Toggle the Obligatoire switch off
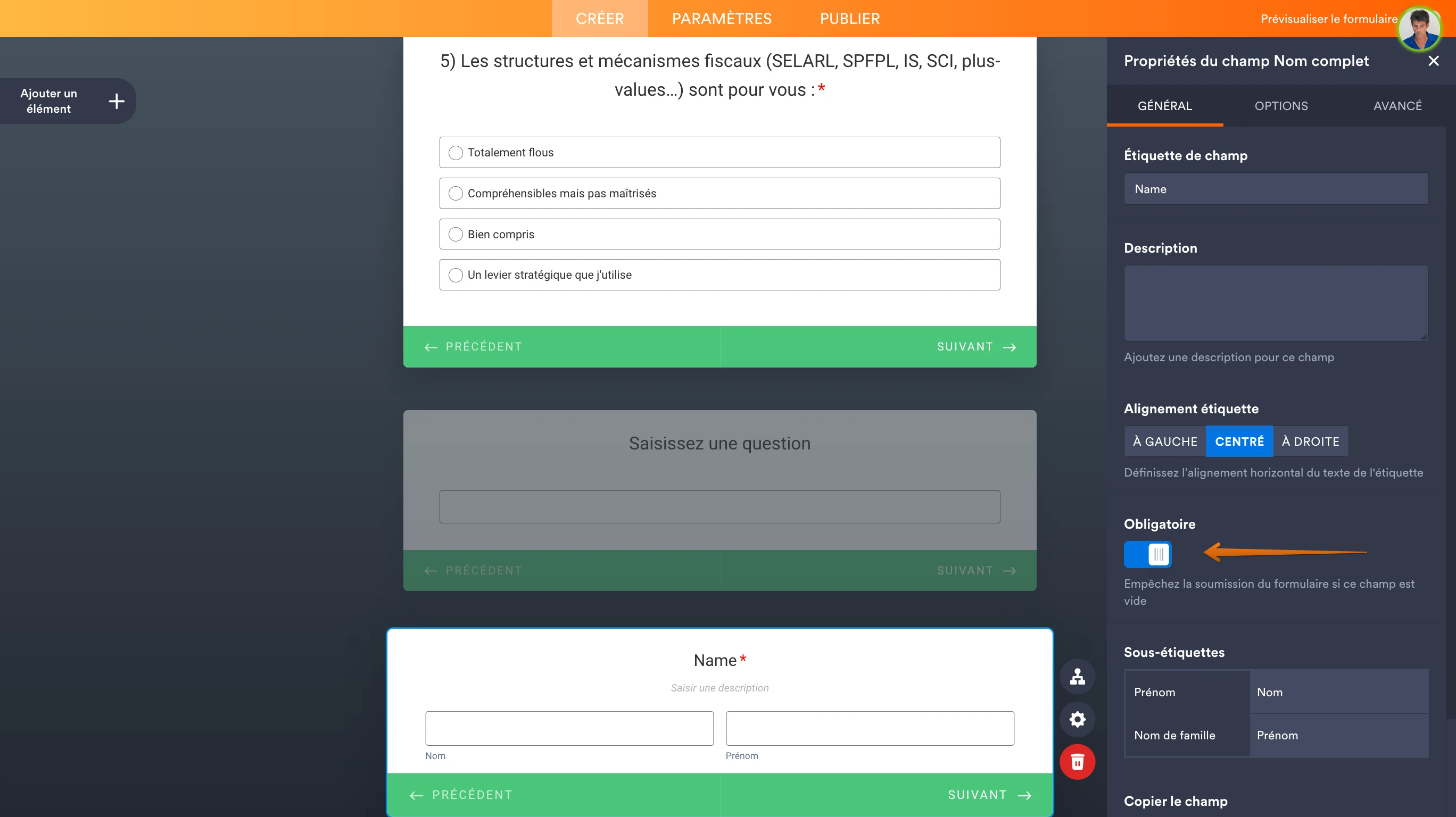1456x817 pixels. tap(1147, 554)
